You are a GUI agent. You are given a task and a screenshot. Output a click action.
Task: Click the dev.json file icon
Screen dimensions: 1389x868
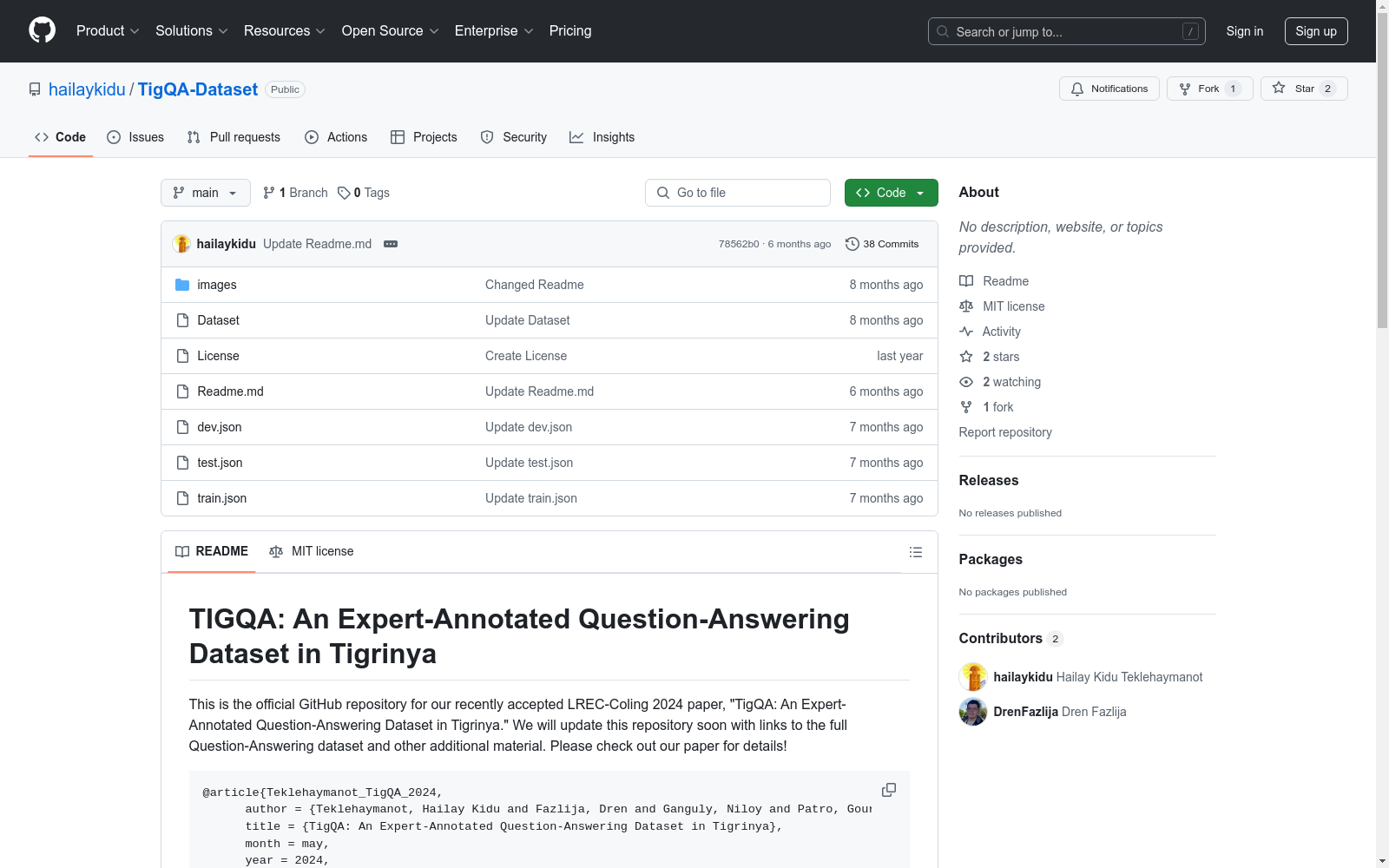click(x=182, y=427)
